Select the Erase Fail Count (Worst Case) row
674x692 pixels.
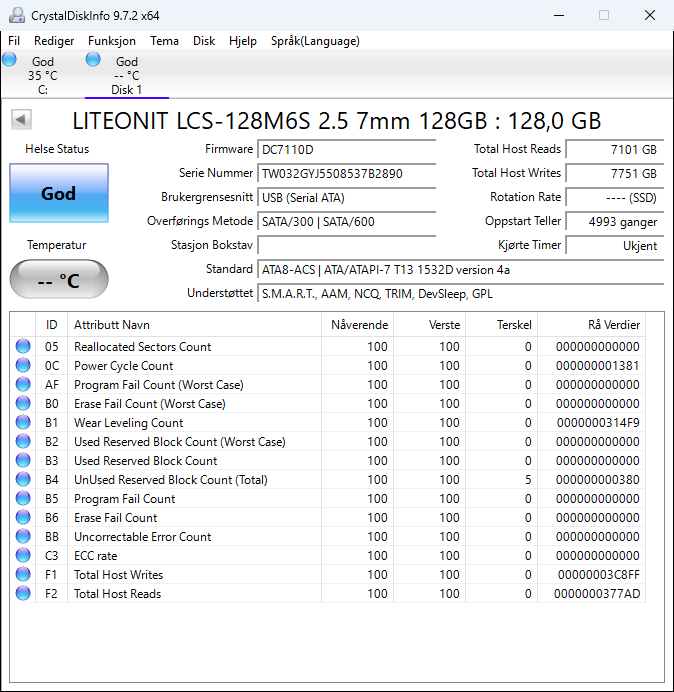tap(328, 403)
